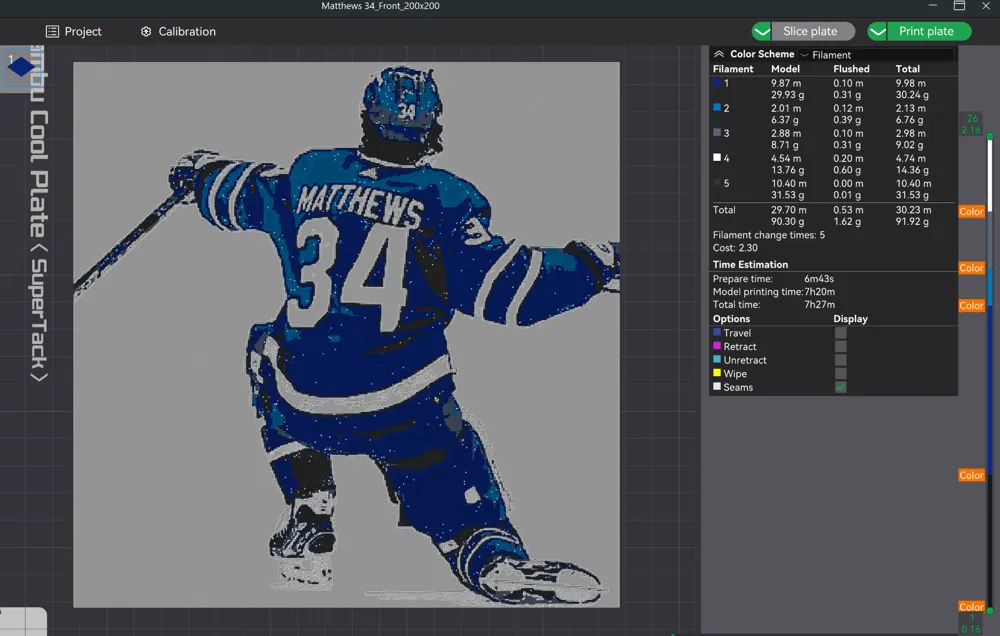Image resolution: width=1000 pixels, height=636 pixels.
Task: Click window title Matthews 34_Front_200x200
Action: [380, 6]
